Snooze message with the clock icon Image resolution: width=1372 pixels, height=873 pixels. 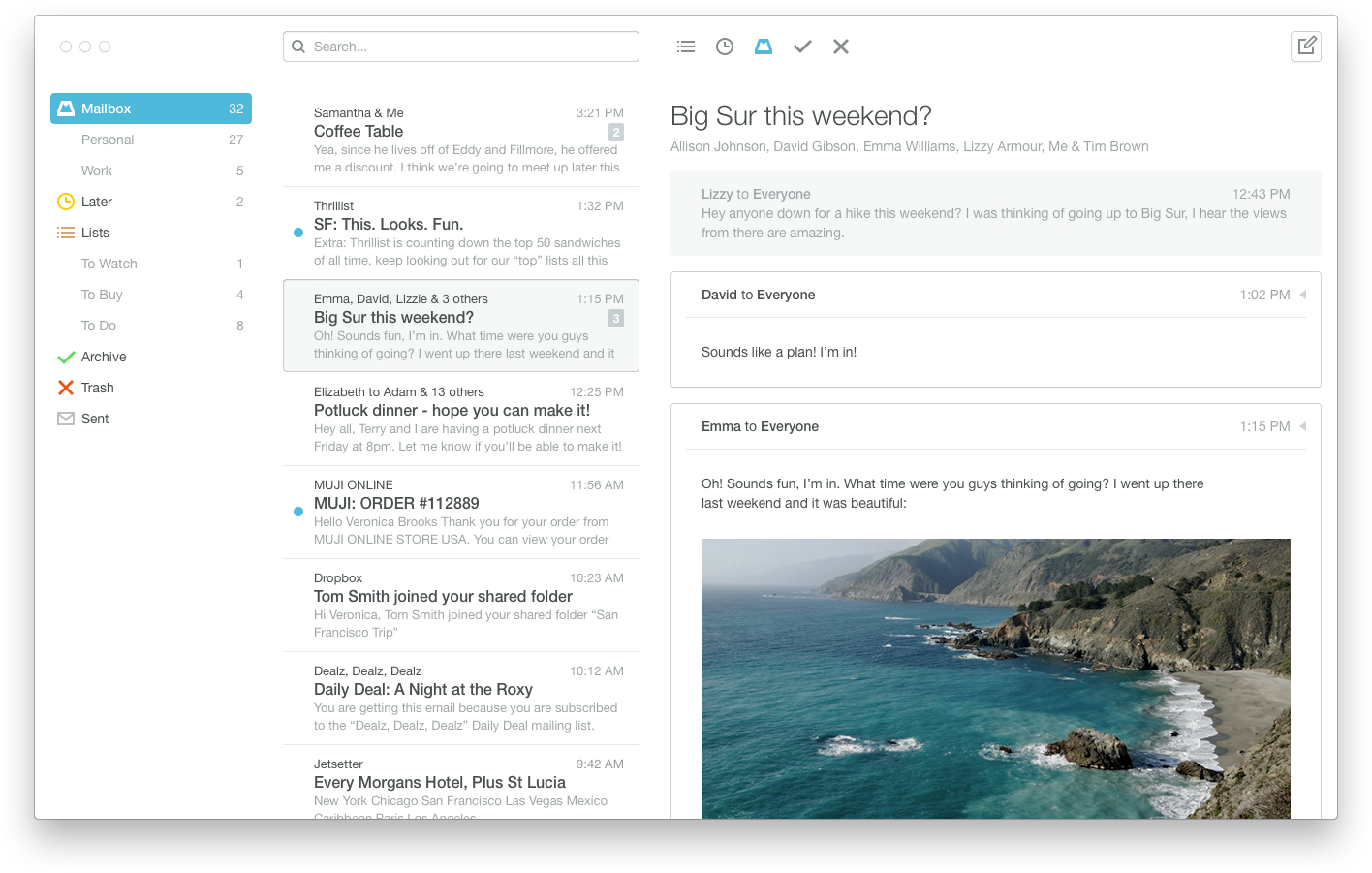[725, 47]
